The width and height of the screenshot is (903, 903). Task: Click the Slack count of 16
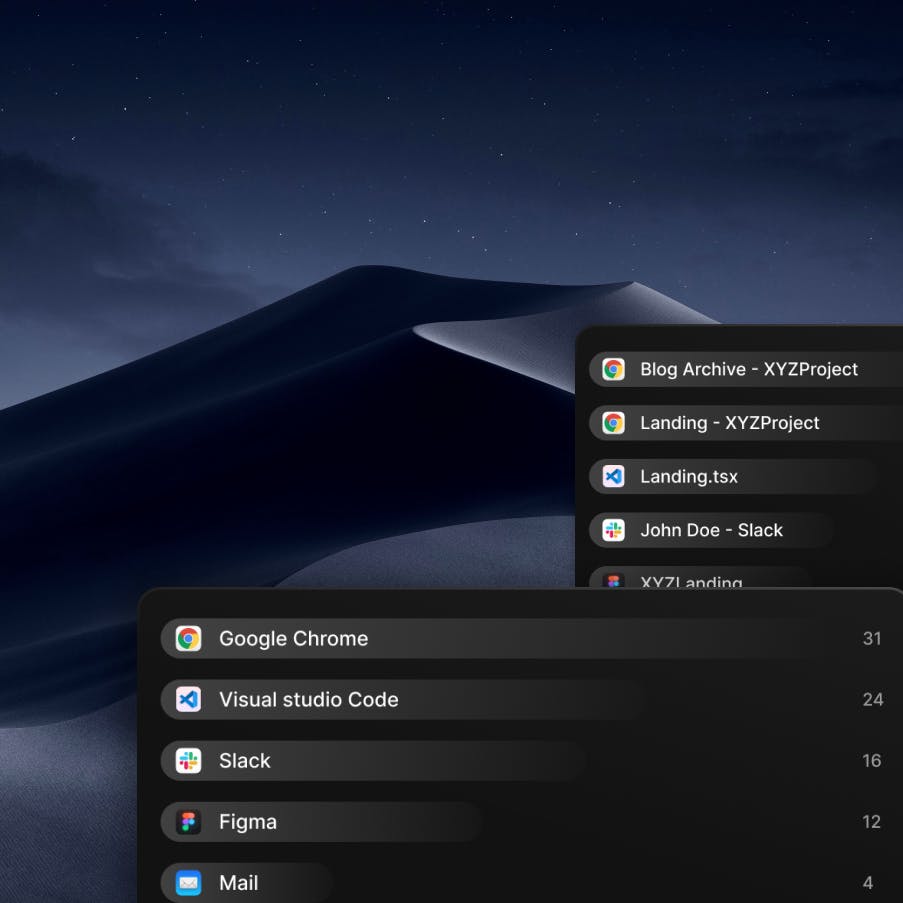click(872, 761)
